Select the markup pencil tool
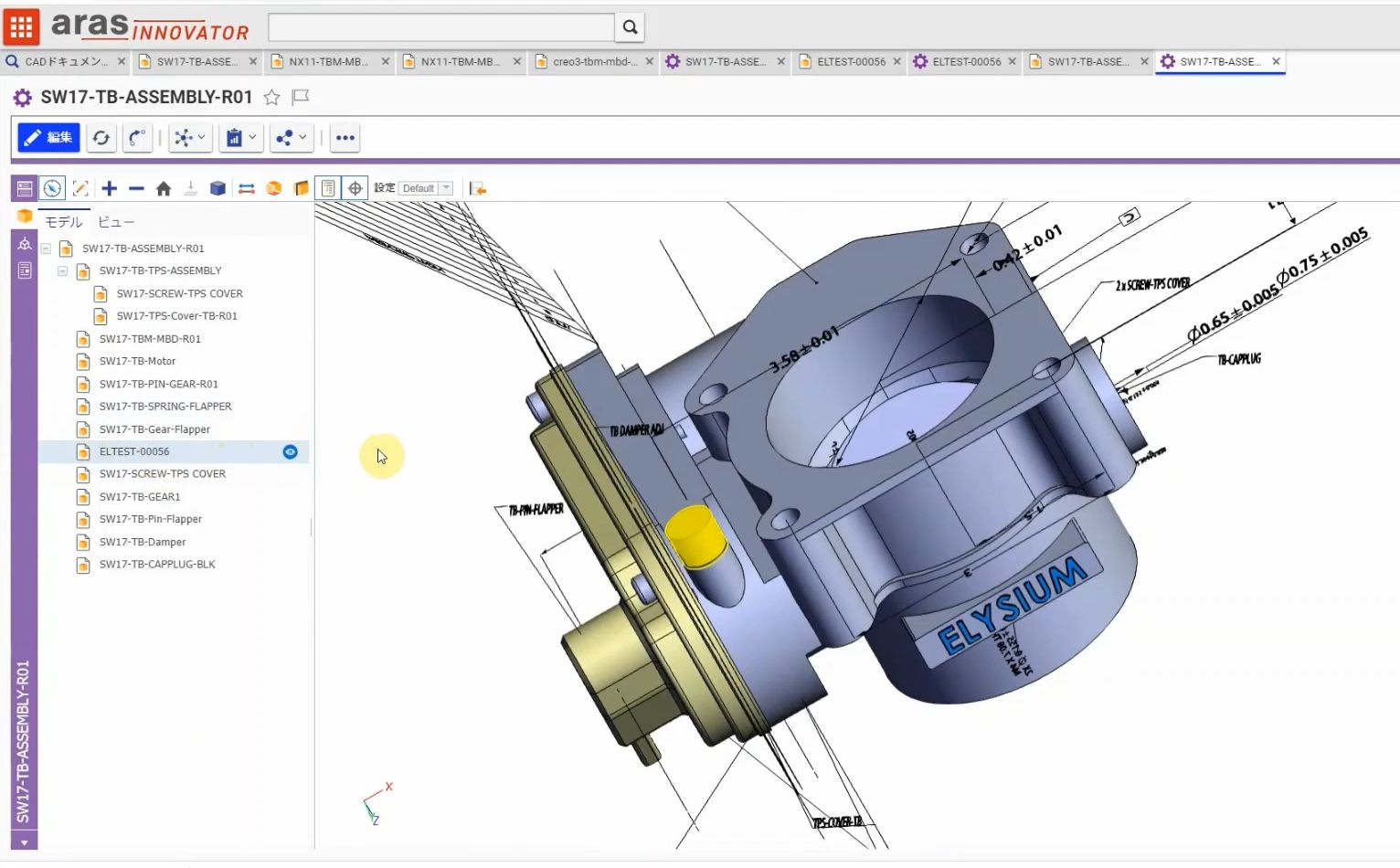The height and width of the screenshot is (868, 1400). click(80, 188)
